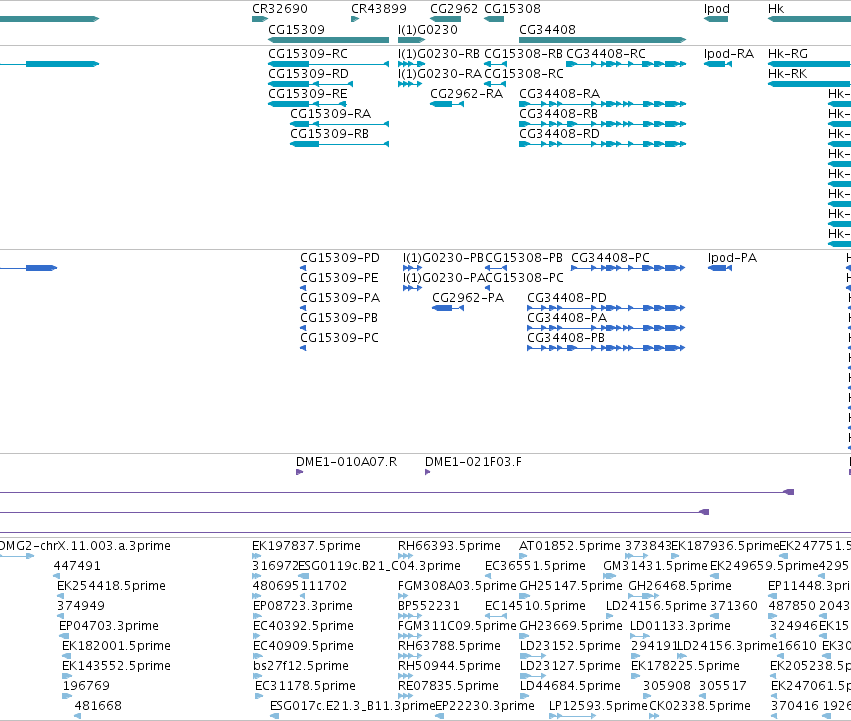851x721 pixels.
Task: Select the bs27f12.5prime EST label
Action: click(x=301, y=666)
